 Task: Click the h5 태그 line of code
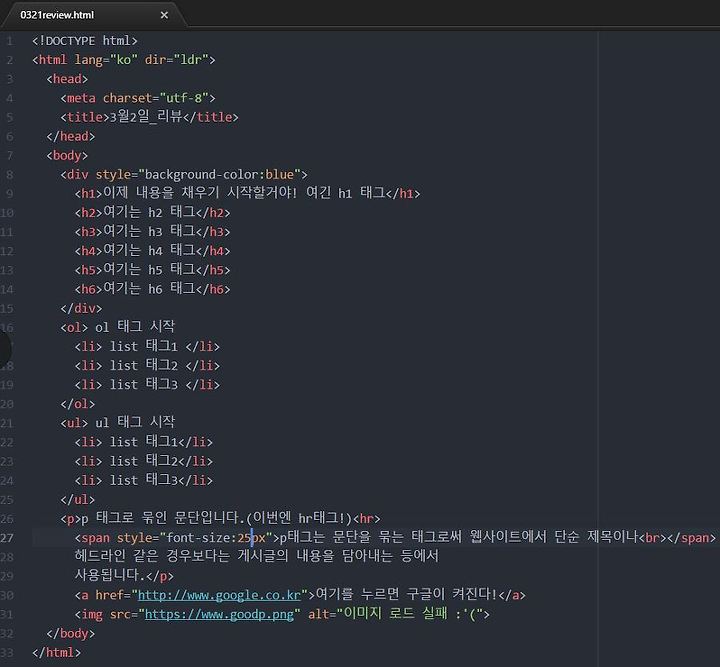tap(152, 269)
